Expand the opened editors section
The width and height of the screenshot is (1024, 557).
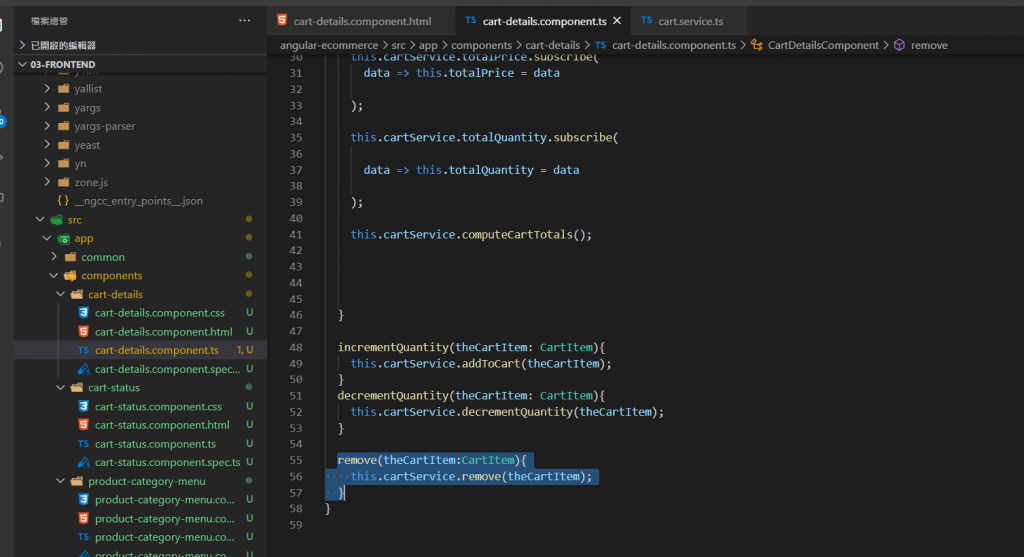22,45
